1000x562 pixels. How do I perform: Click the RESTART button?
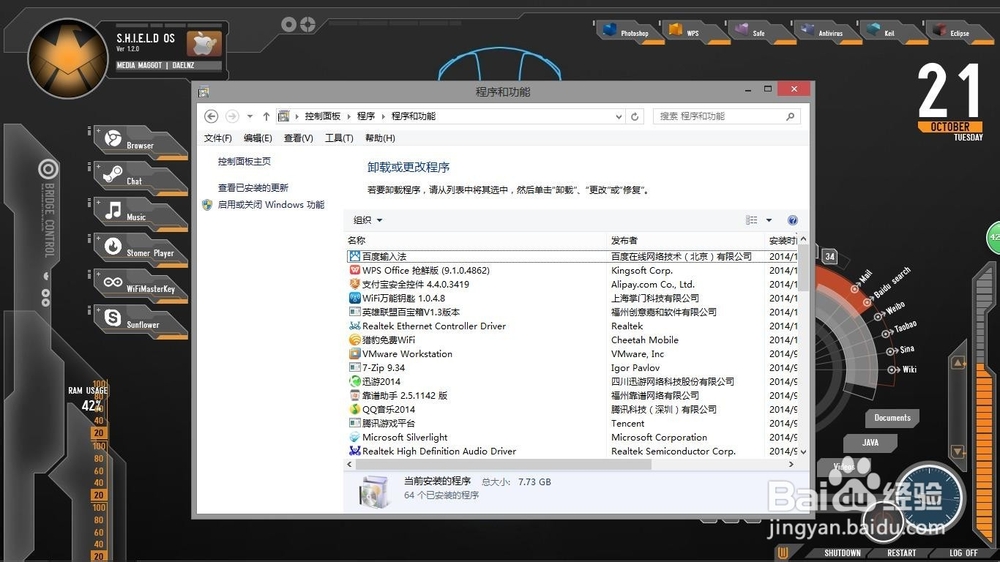901,553
